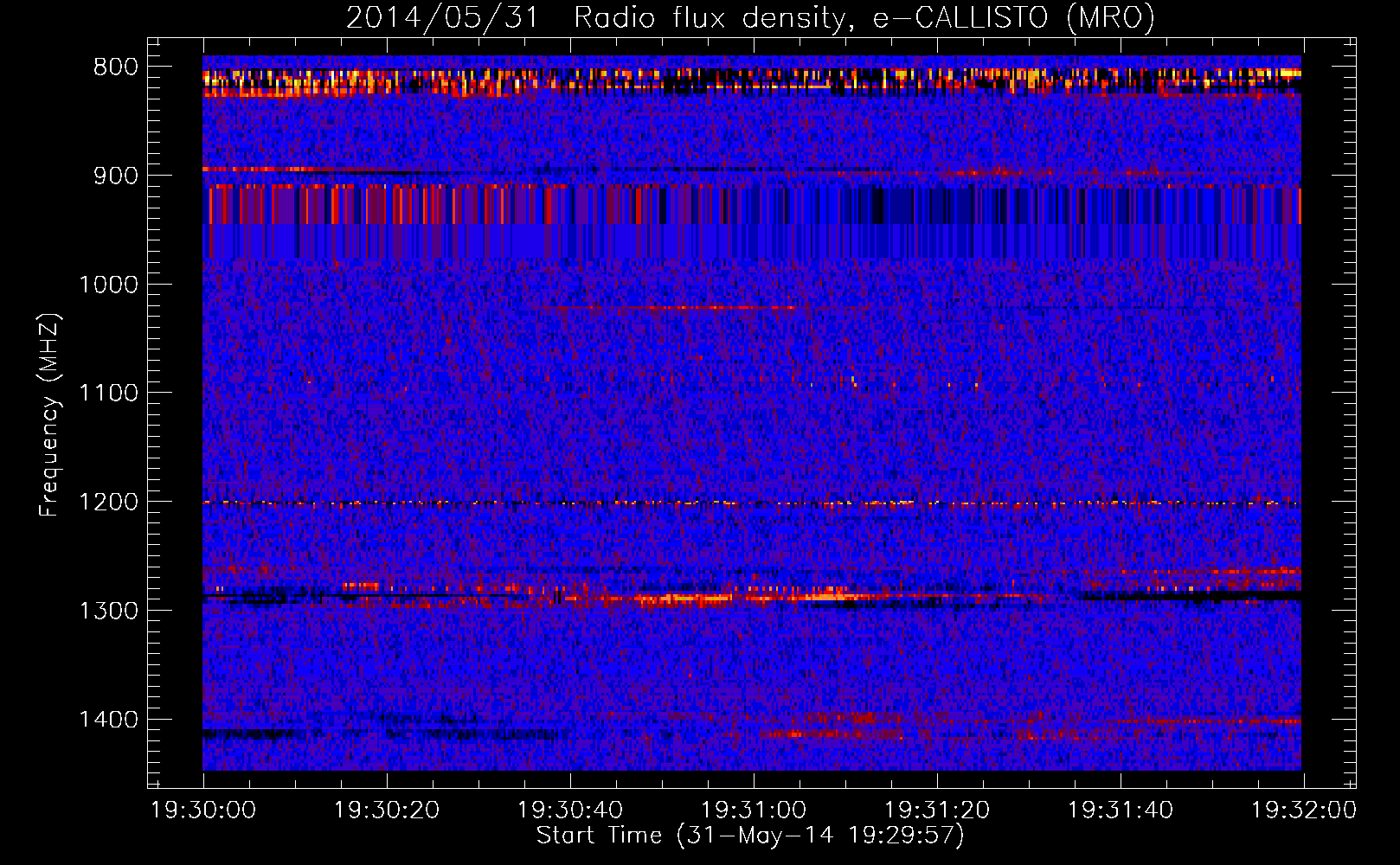Click the 19:31:40 time tick label

1121,811
